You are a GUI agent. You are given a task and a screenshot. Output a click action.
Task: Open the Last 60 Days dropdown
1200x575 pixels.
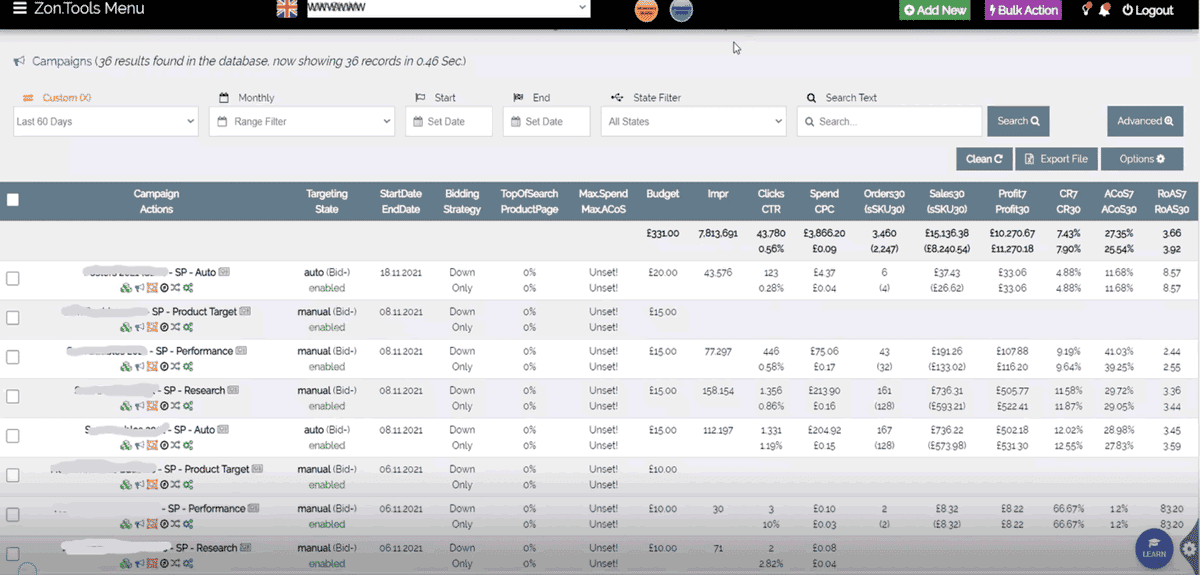pos(106,121)
